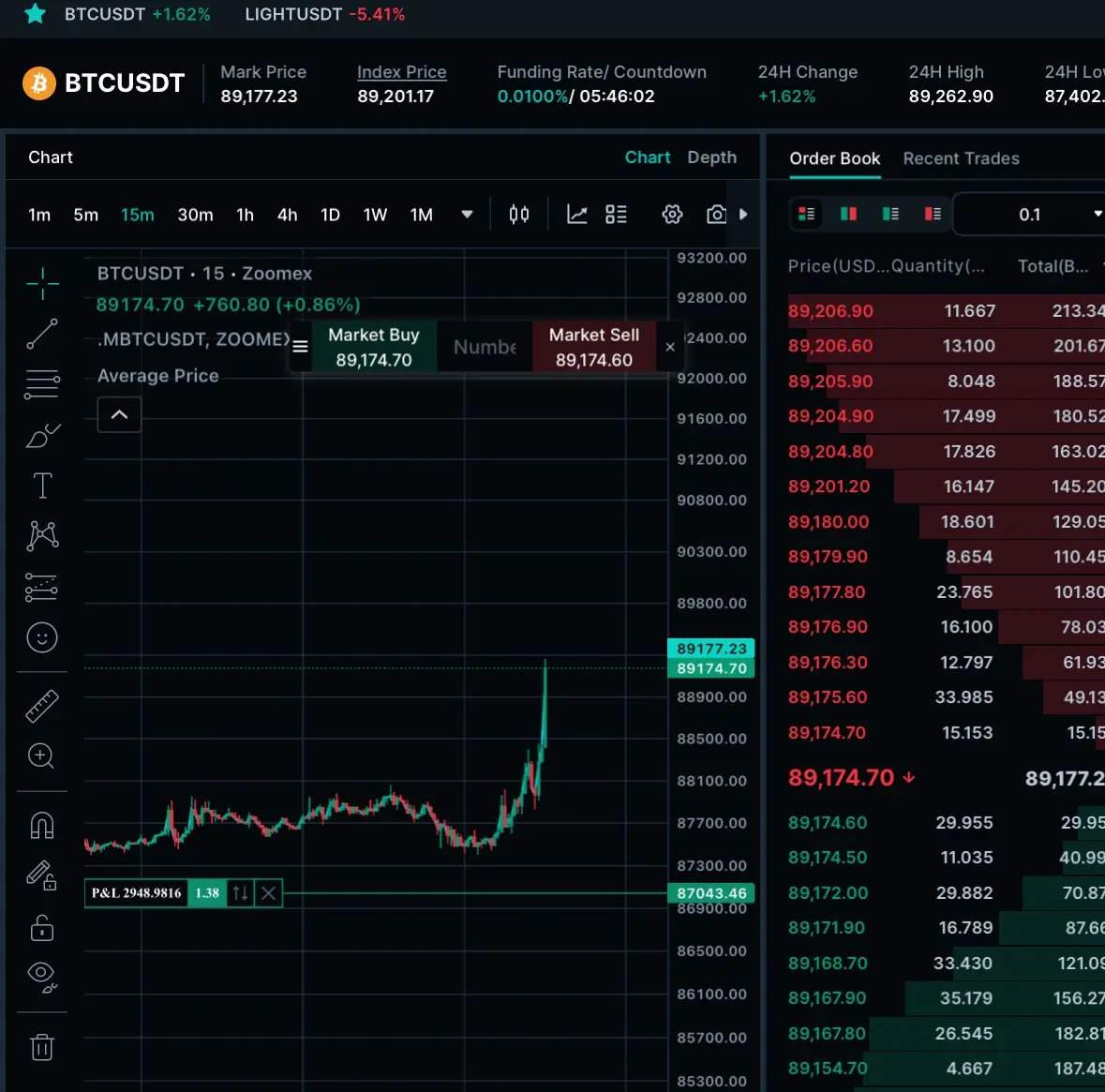
Task: Select the 15m timeframe
Action: pyautogui.click(x=138, y=215)
